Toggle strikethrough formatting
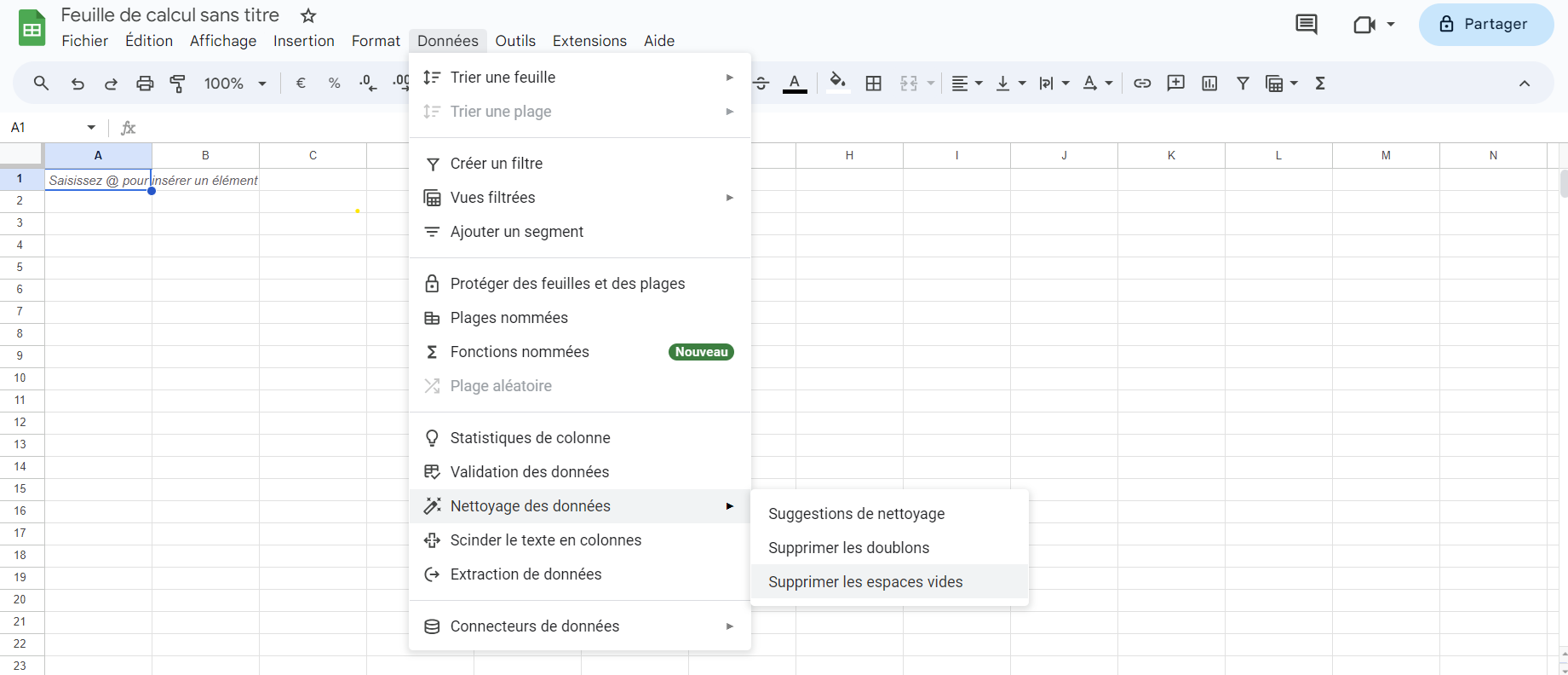Image resolution: width=1568 pixels, height=675 pixels. [x=761, y=83]
